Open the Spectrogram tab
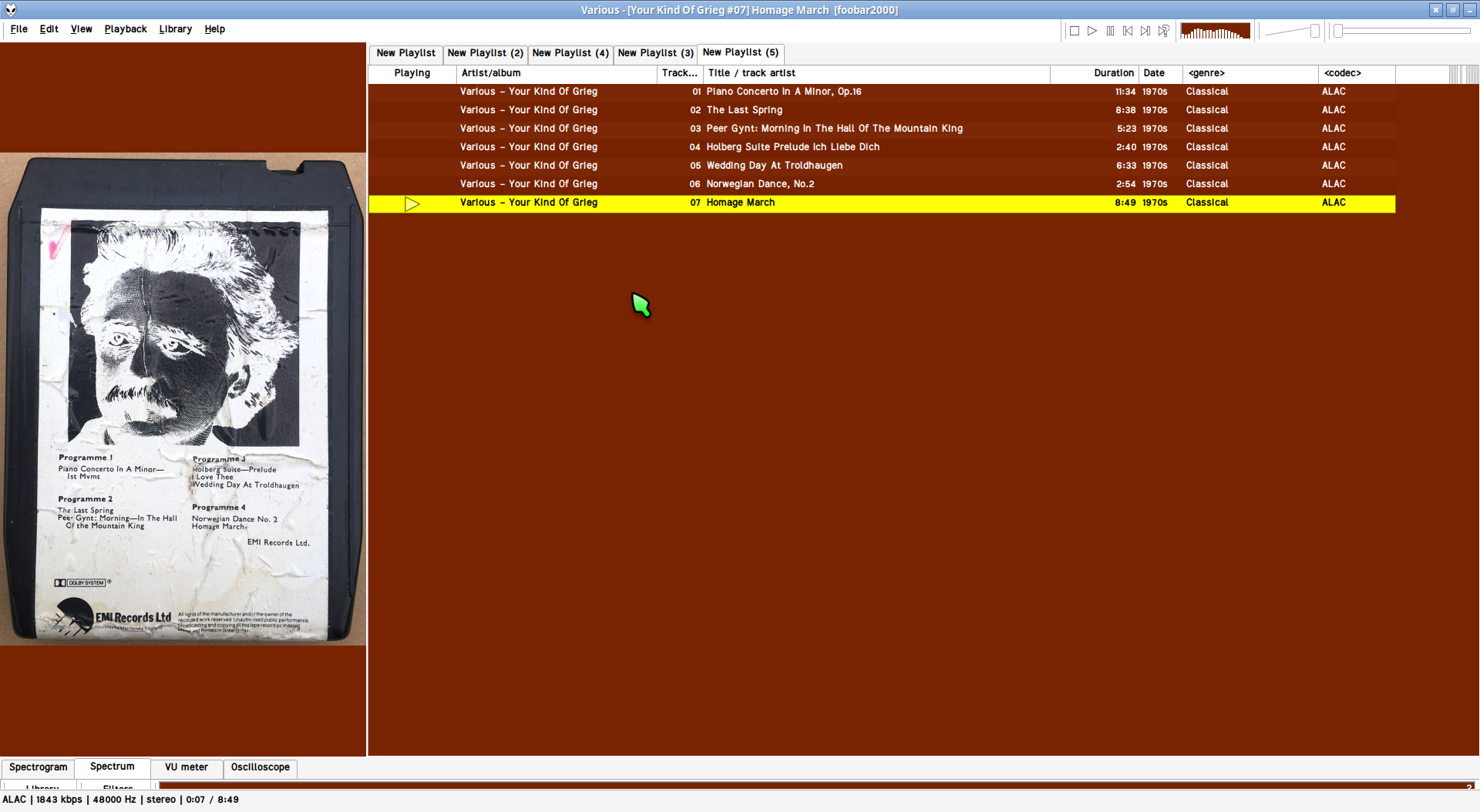 (38, 767)
